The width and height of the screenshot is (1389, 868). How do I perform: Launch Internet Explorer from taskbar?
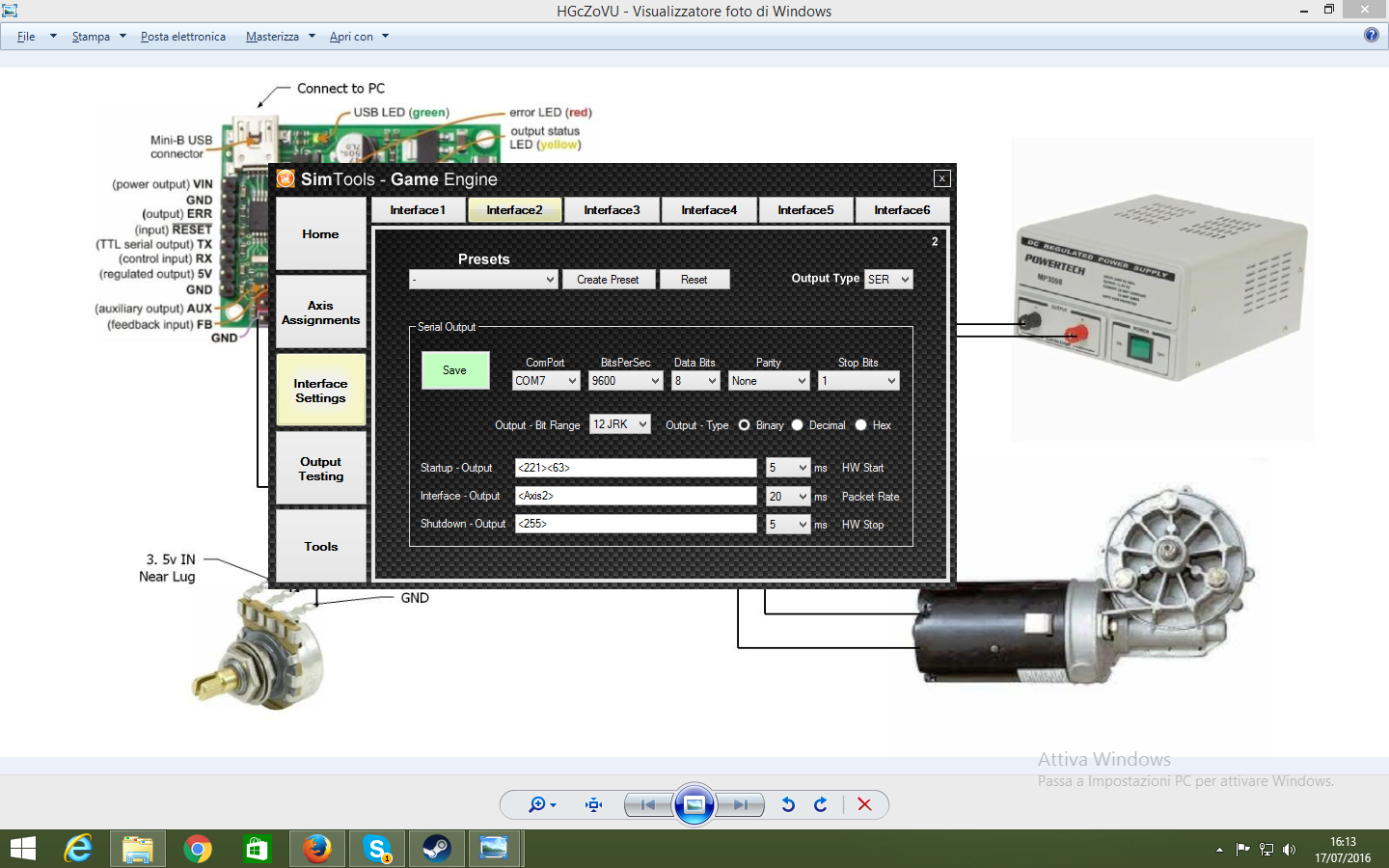click(78, 849)
